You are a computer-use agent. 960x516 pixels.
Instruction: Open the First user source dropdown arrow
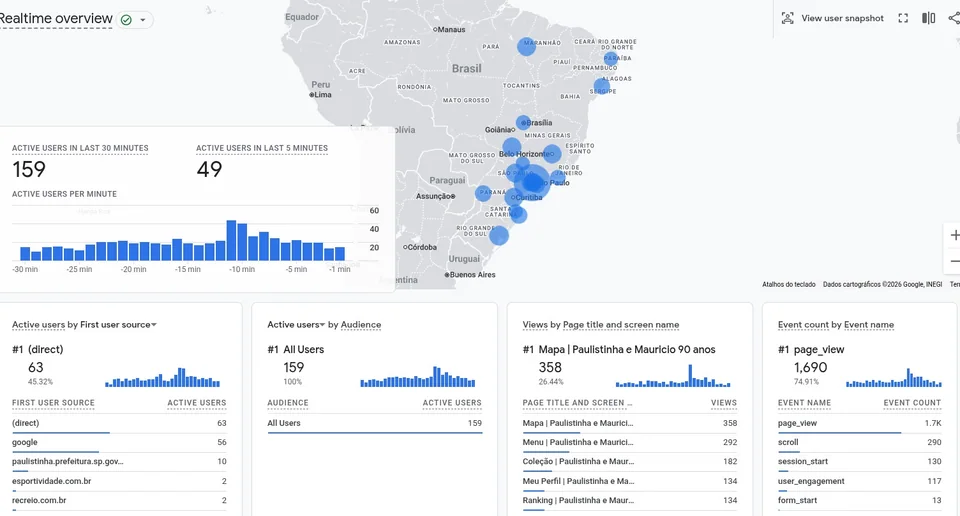coord(154,325)
